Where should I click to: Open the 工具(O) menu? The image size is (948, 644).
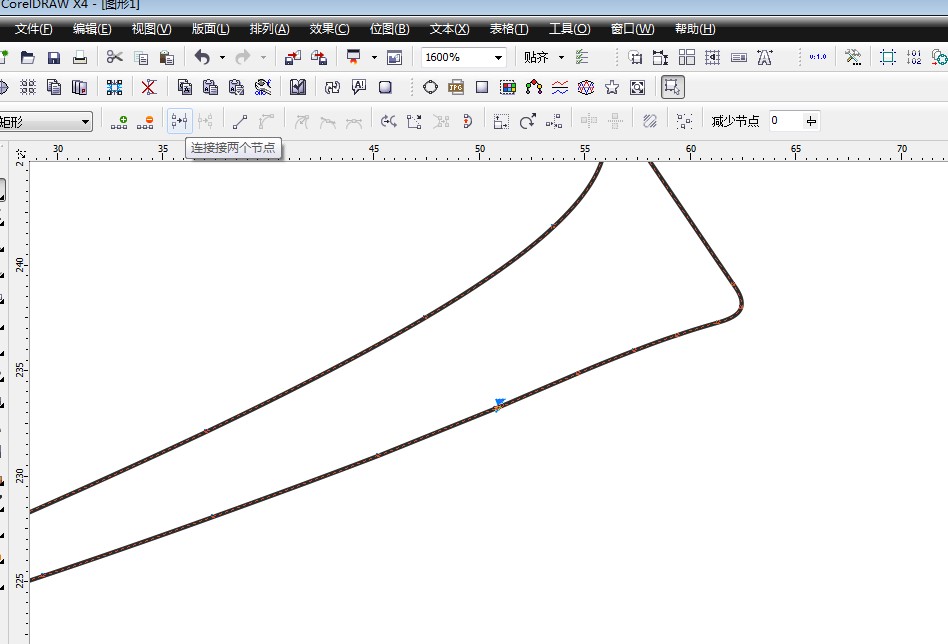(x=569, y=29)
